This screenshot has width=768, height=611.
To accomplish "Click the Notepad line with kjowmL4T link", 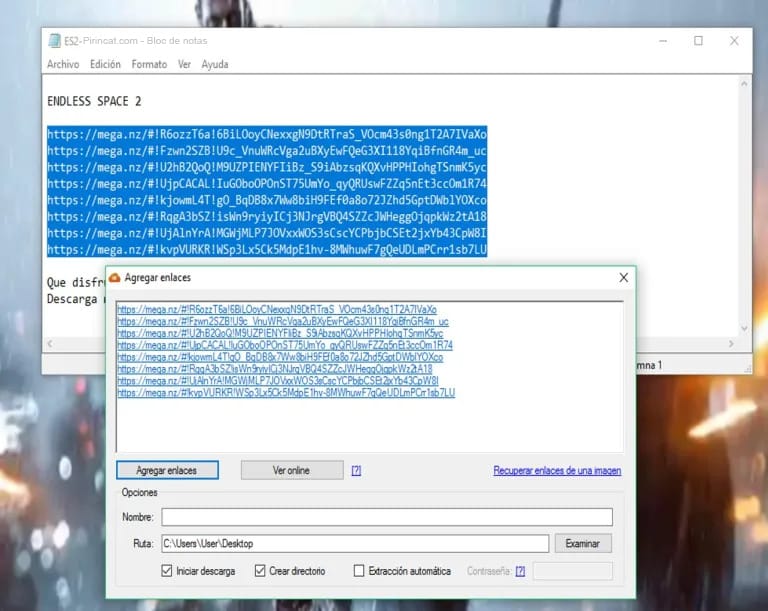I will pos(267,200).
